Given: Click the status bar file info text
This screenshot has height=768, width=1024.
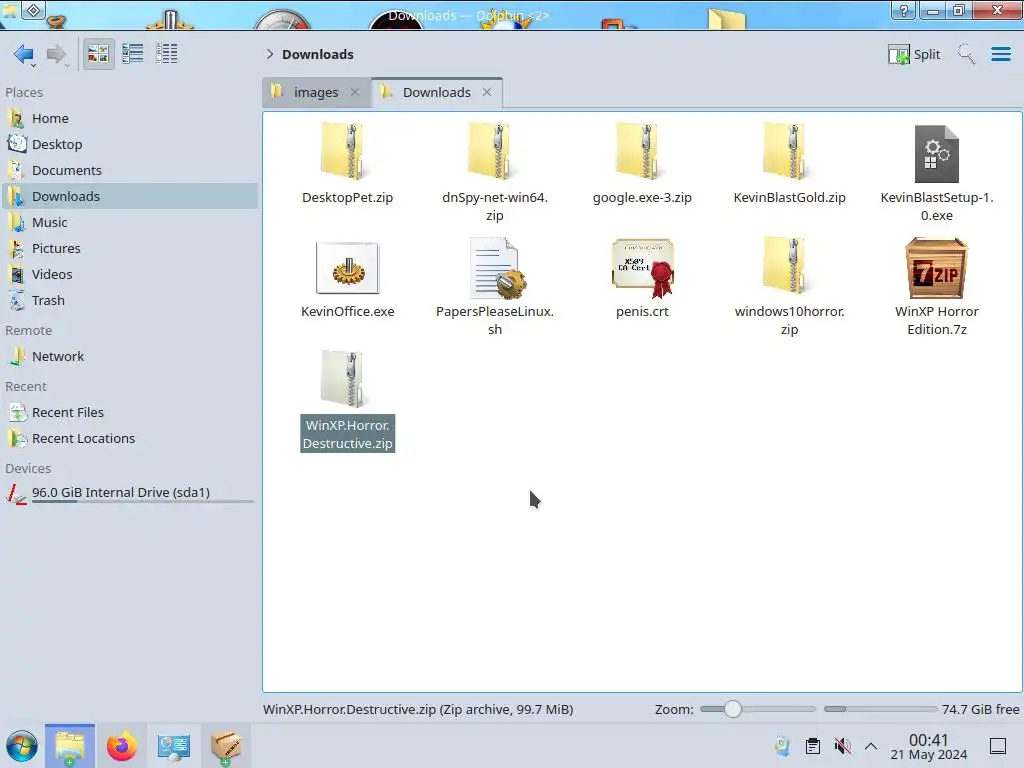Looking at the screenshot, I should (x=418, y=709).
